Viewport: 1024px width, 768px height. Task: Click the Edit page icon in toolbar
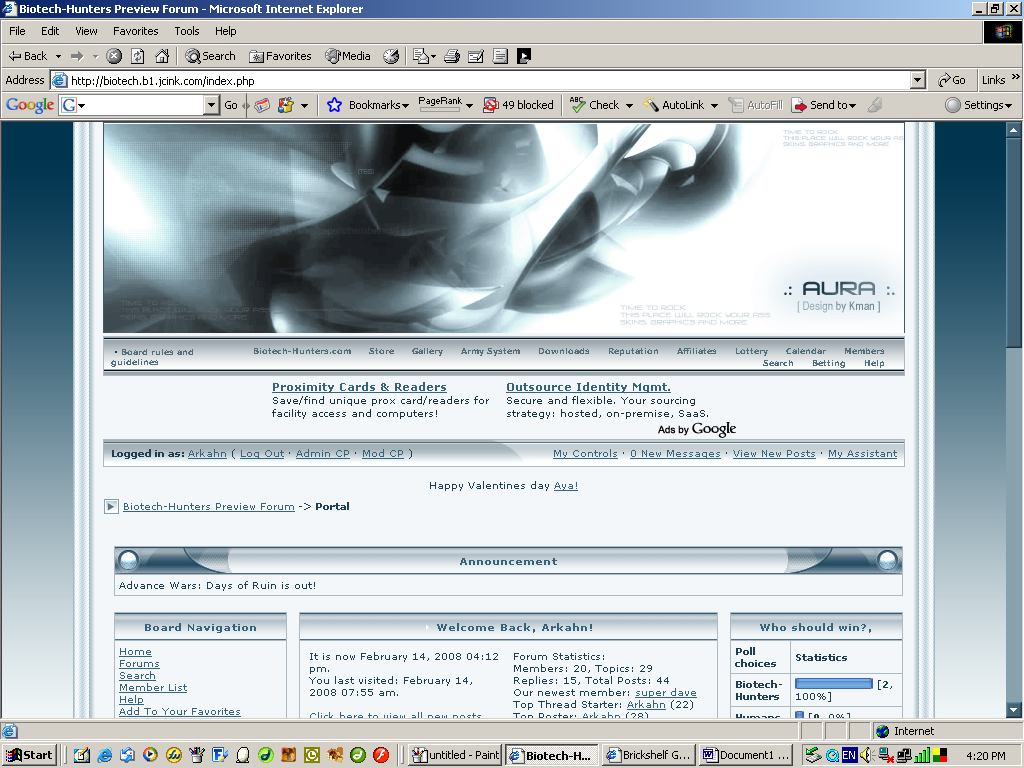point(476,56)
